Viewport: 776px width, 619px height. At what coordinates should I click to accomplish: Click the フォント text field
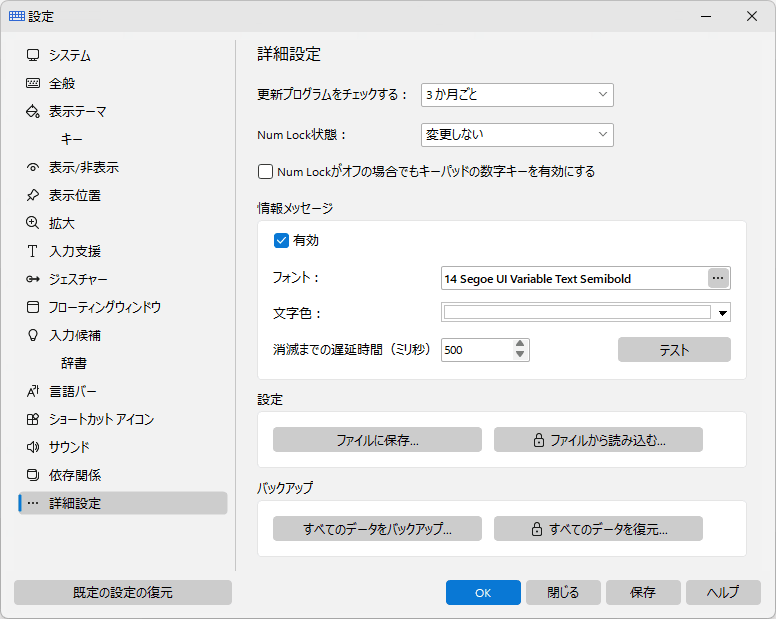[x=574, y=278]
